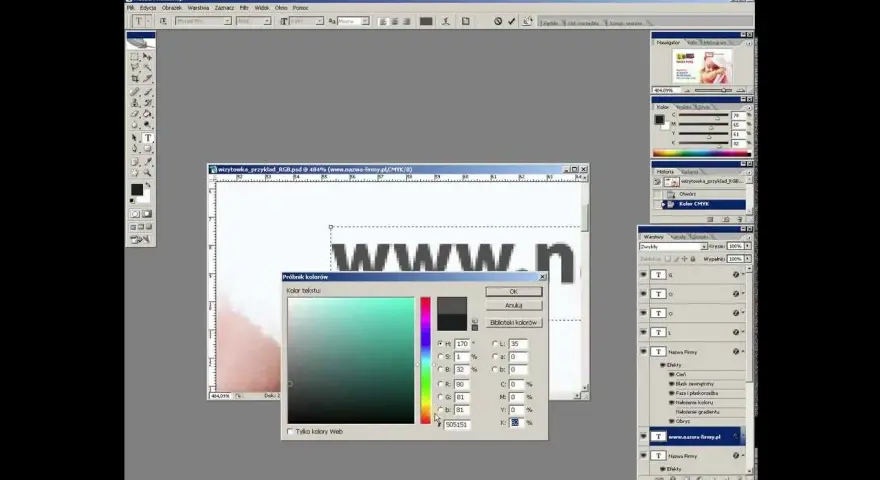
Task: Select the Move tool in toolbox
Action: (x=147, y=57)
